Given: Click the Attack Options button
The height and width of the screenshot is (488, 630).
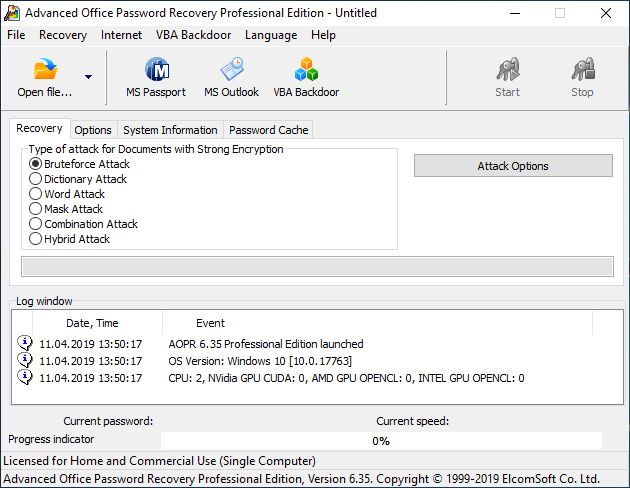Looking at the screenshot, I should [x=513, y=166].
